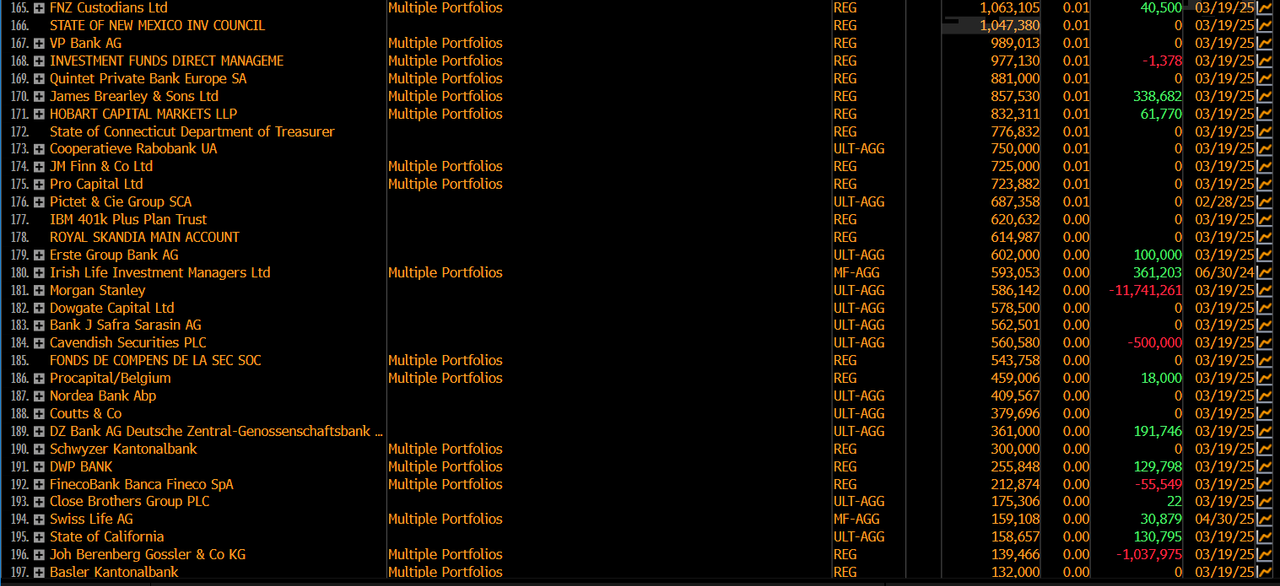Expand Cavendish Securities PLC row
1280x586 pixels.
(39, 343)
